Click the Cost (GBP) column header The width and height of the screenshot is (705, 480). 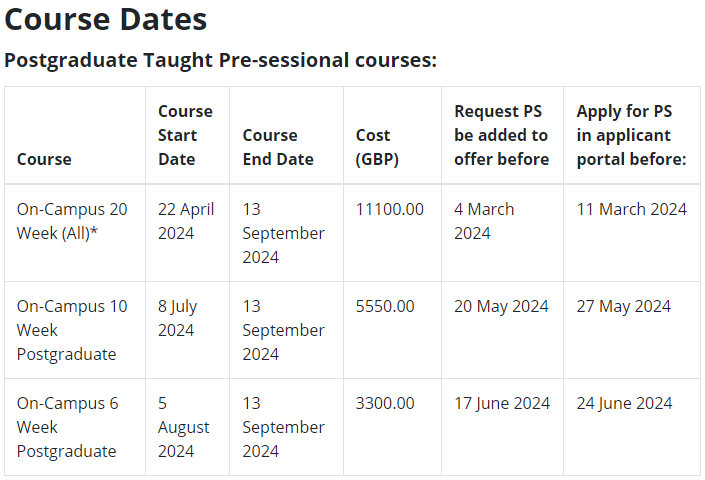click(377, 147)
